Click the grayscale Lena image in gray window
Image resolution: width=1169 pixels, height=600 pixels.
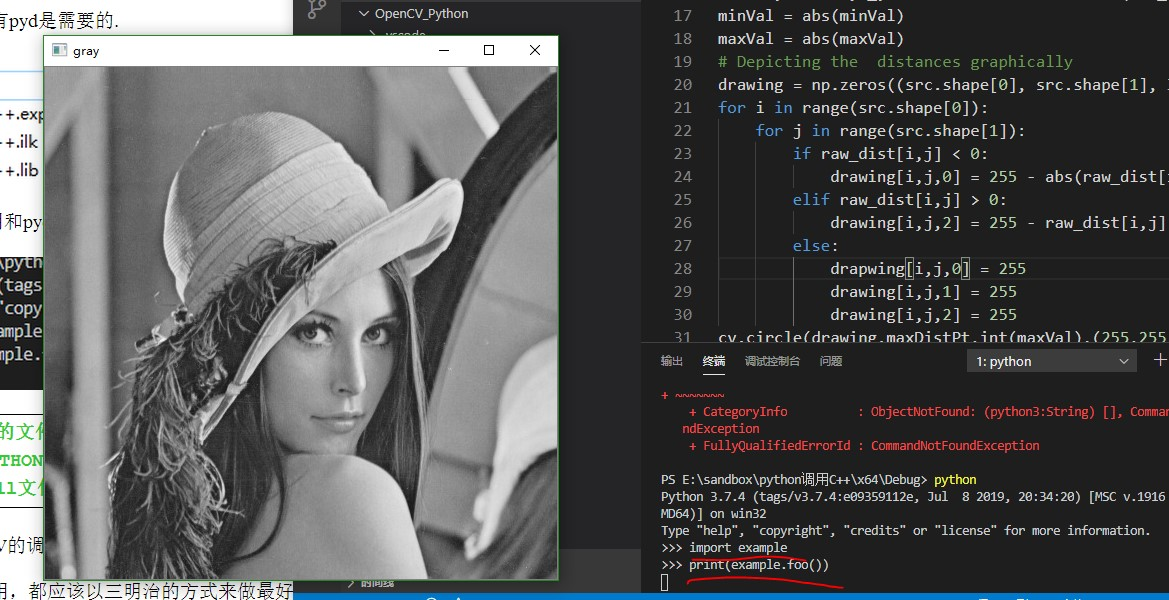[x=300, y=322]
